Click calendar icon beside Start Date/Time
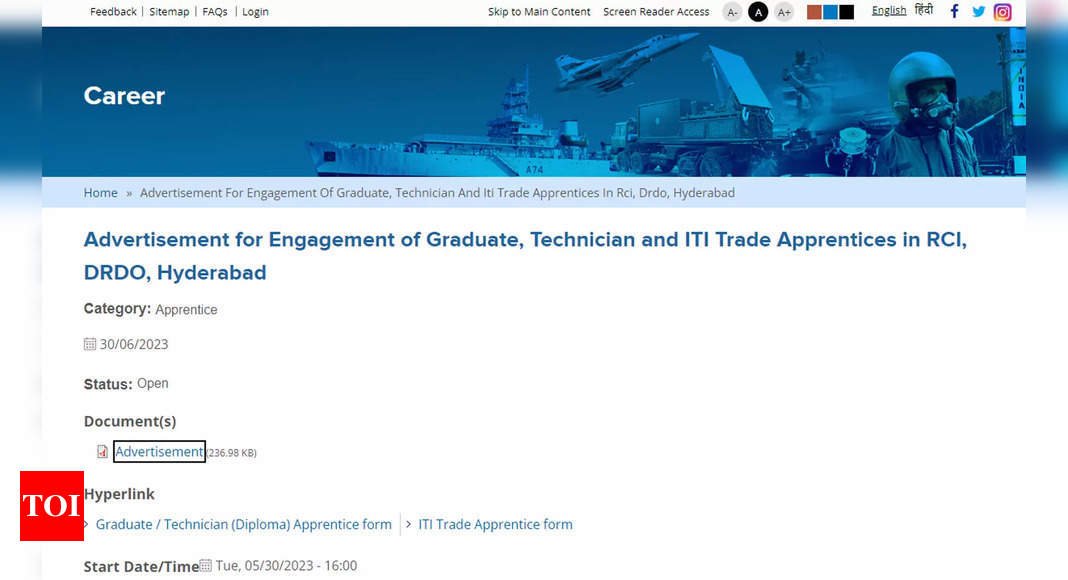 click(205, 565)
